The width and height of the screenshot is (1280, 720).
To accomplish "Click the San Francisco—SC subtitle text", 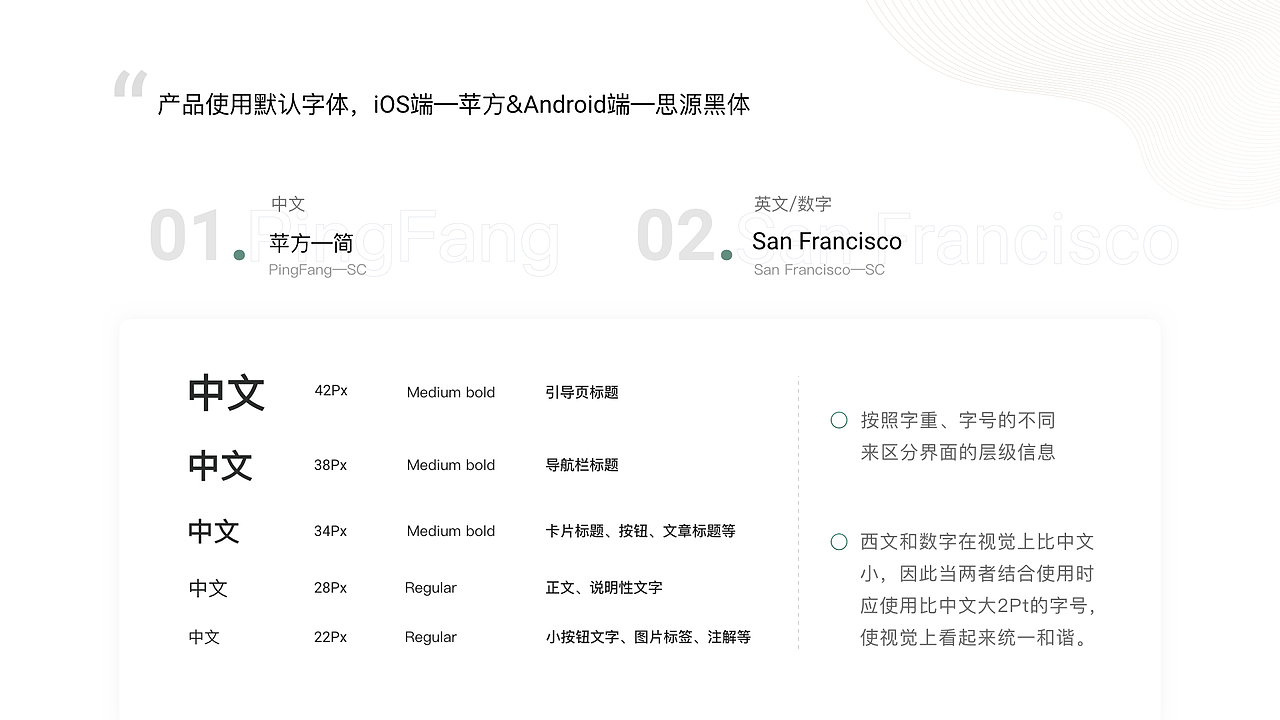I will point(819,270).
